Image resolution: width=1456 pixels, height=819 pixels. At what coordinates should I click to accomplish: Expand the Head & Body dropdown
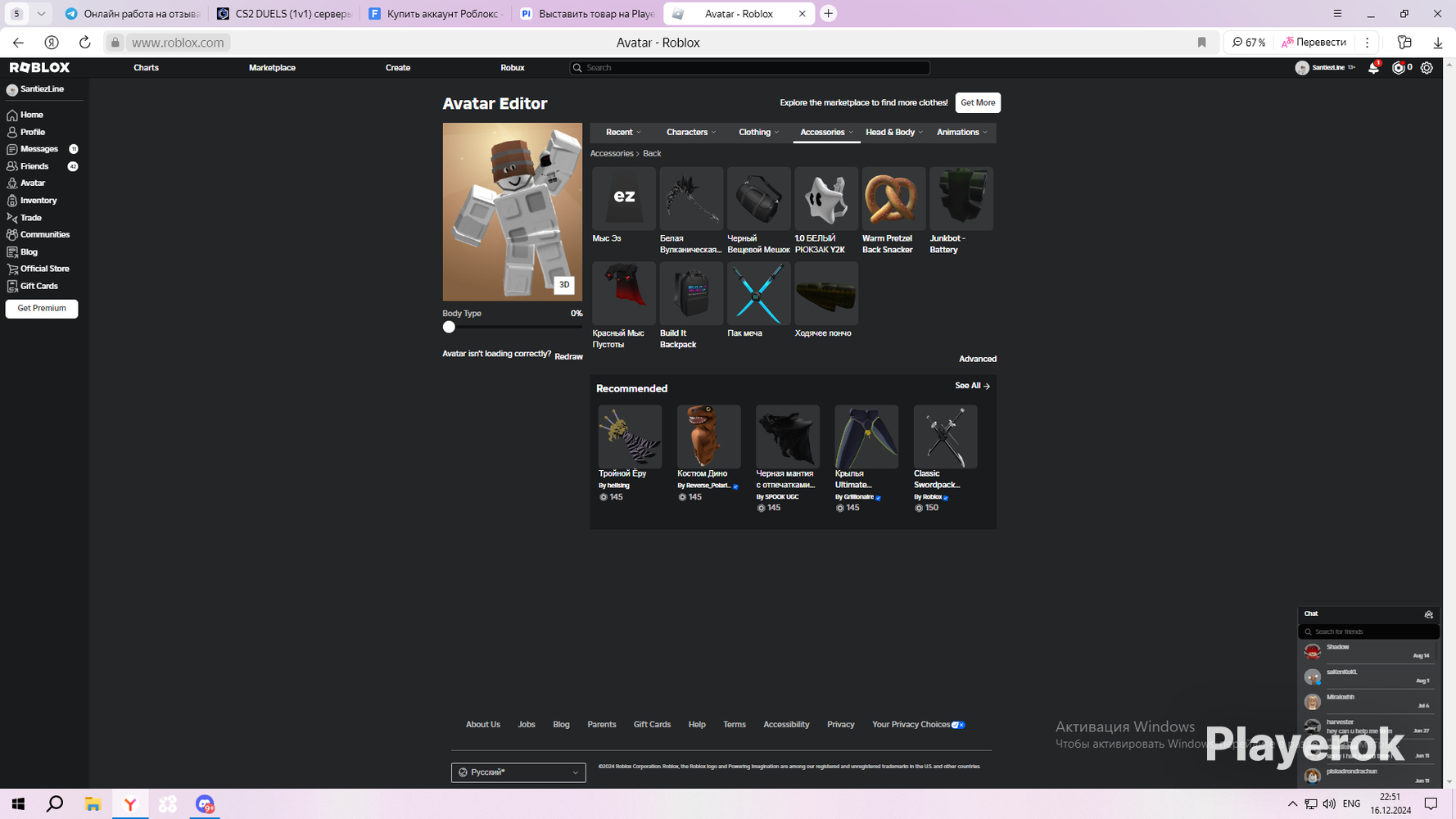pos(894,133)
